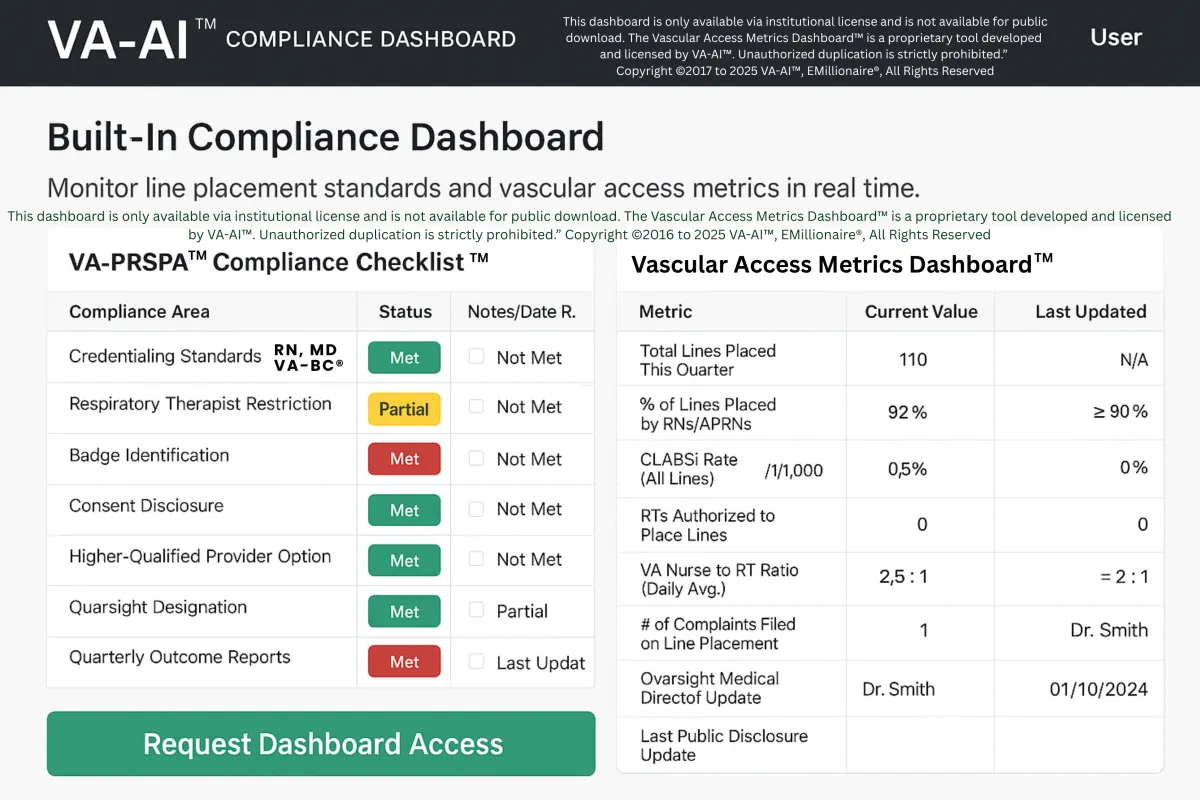Toggle Not Met checkbox for Respiratory Therapist Restriction
1200x800 pixels.
pos(477,406)
